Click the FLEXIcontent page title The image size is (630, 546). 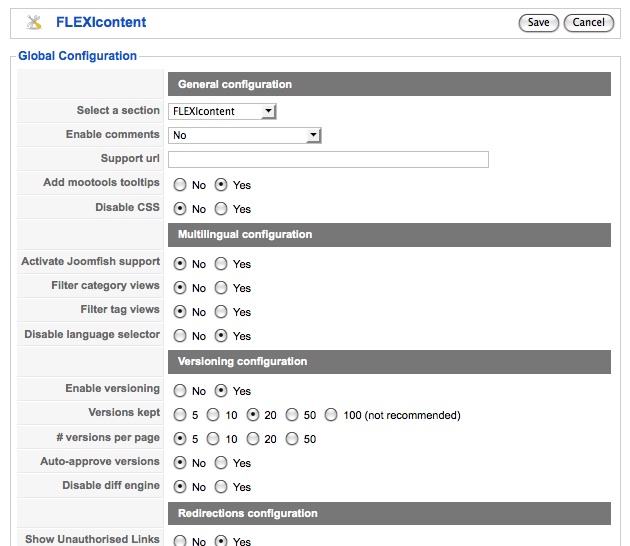[x=101, y=22]
